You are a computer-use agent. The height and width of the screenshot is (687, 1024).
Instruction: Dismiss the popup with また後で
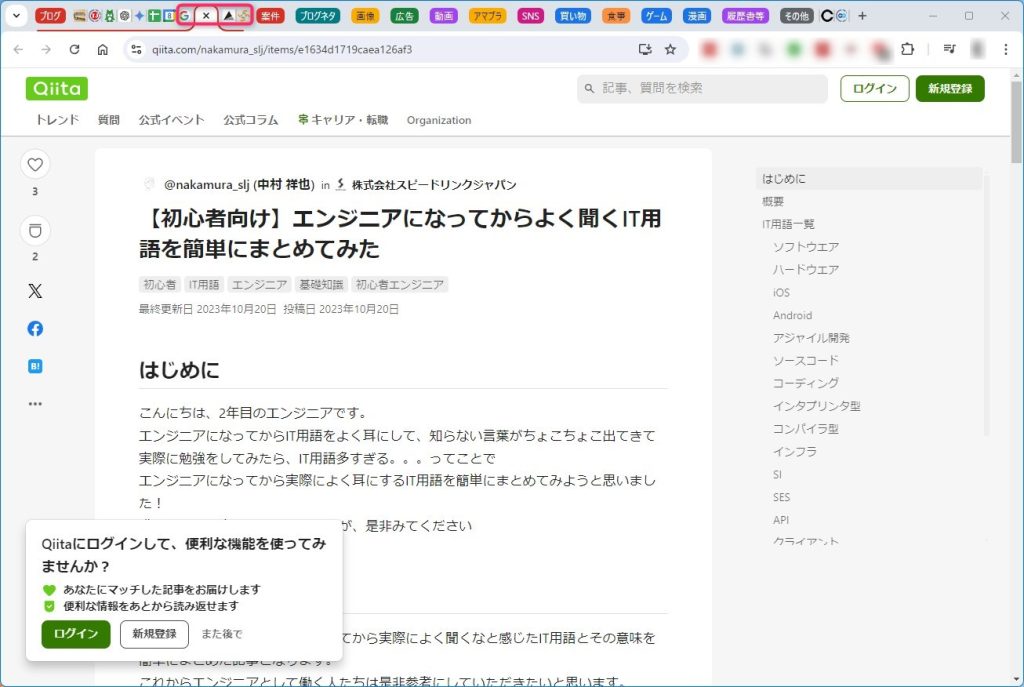(x=221, y=634)
